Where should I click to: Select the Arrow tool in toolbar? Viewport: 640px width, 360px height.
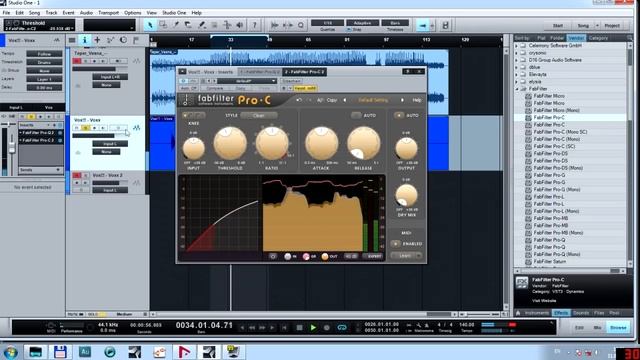(x=150, y=25)
